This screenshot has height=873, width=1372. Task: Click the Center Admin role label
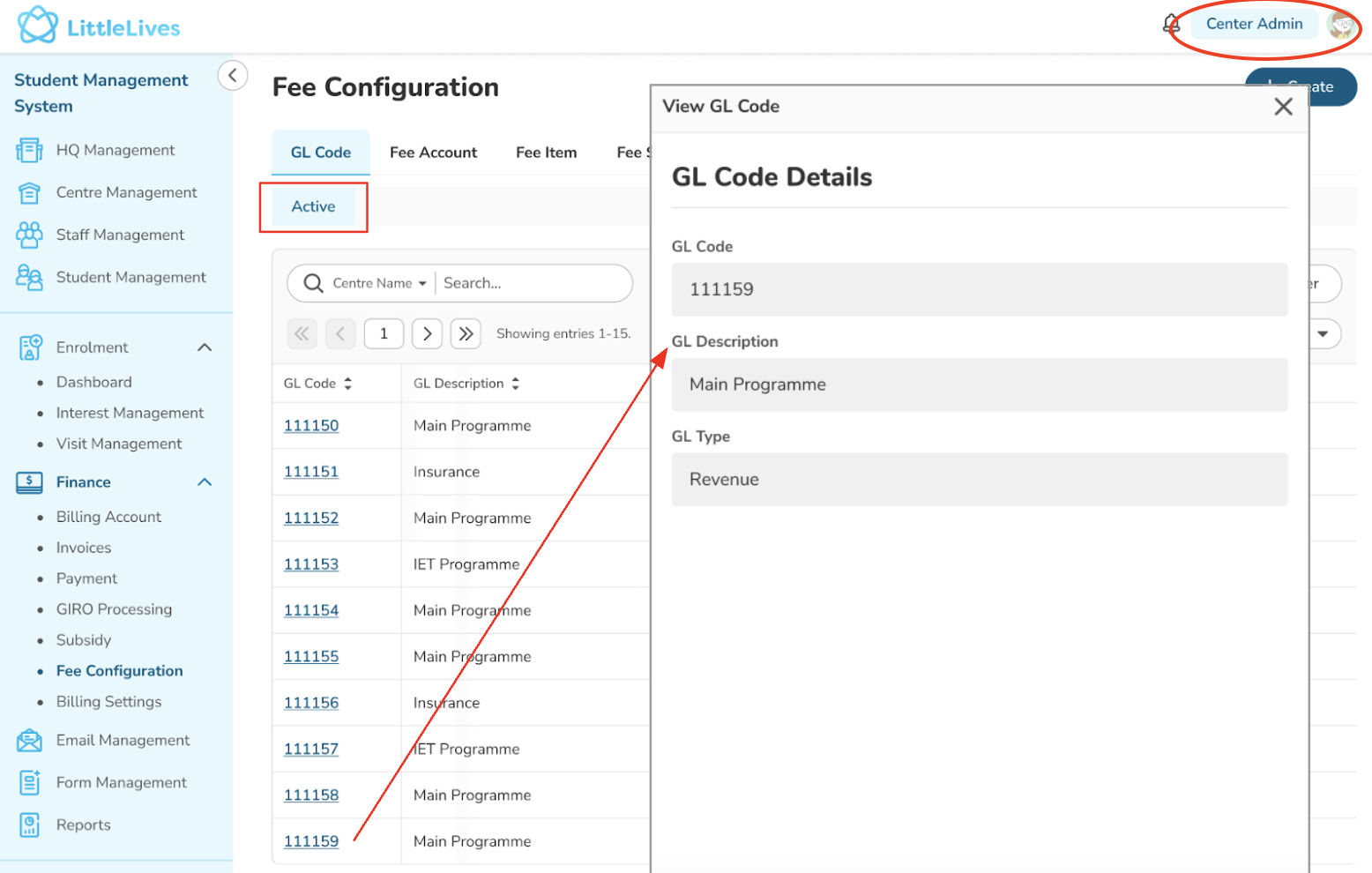click(1254, 24)
